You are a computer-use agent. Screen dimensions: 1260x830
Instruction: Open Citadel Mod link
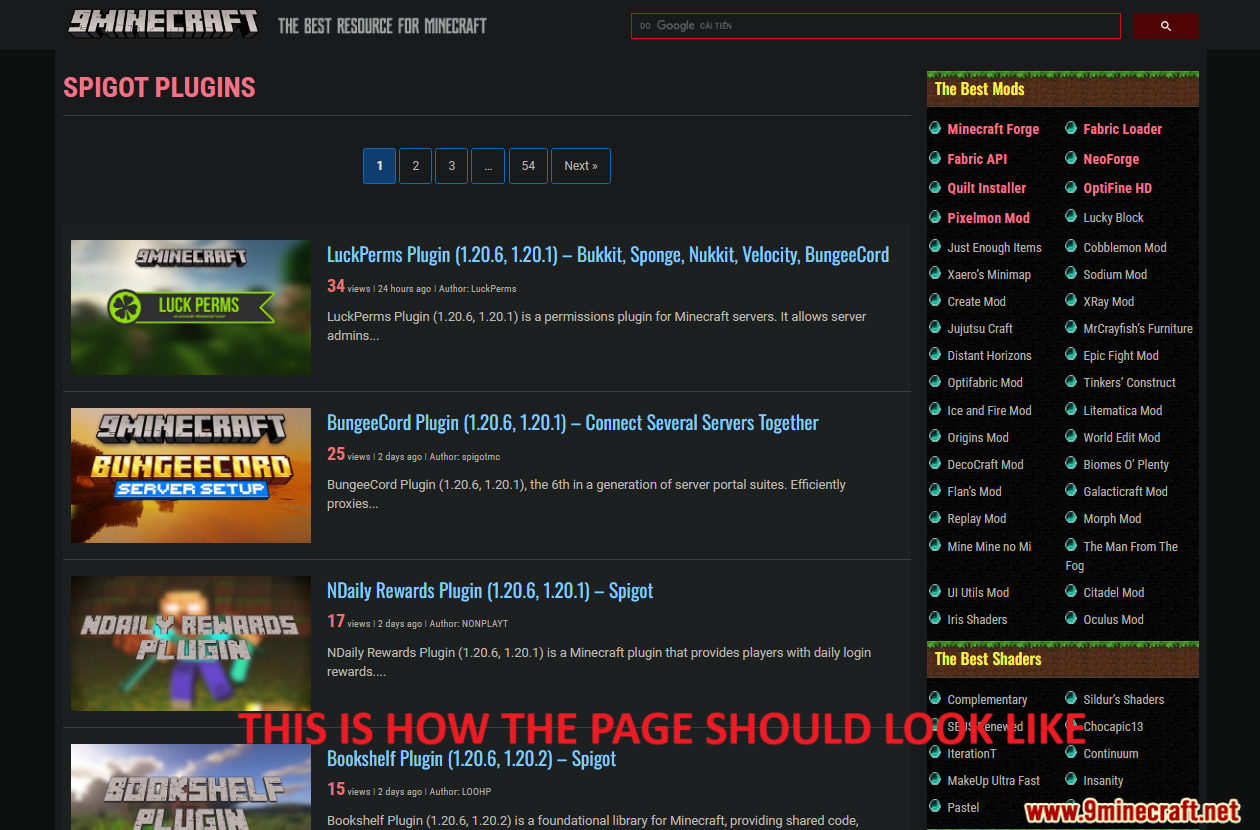[x=1113, y=593]
